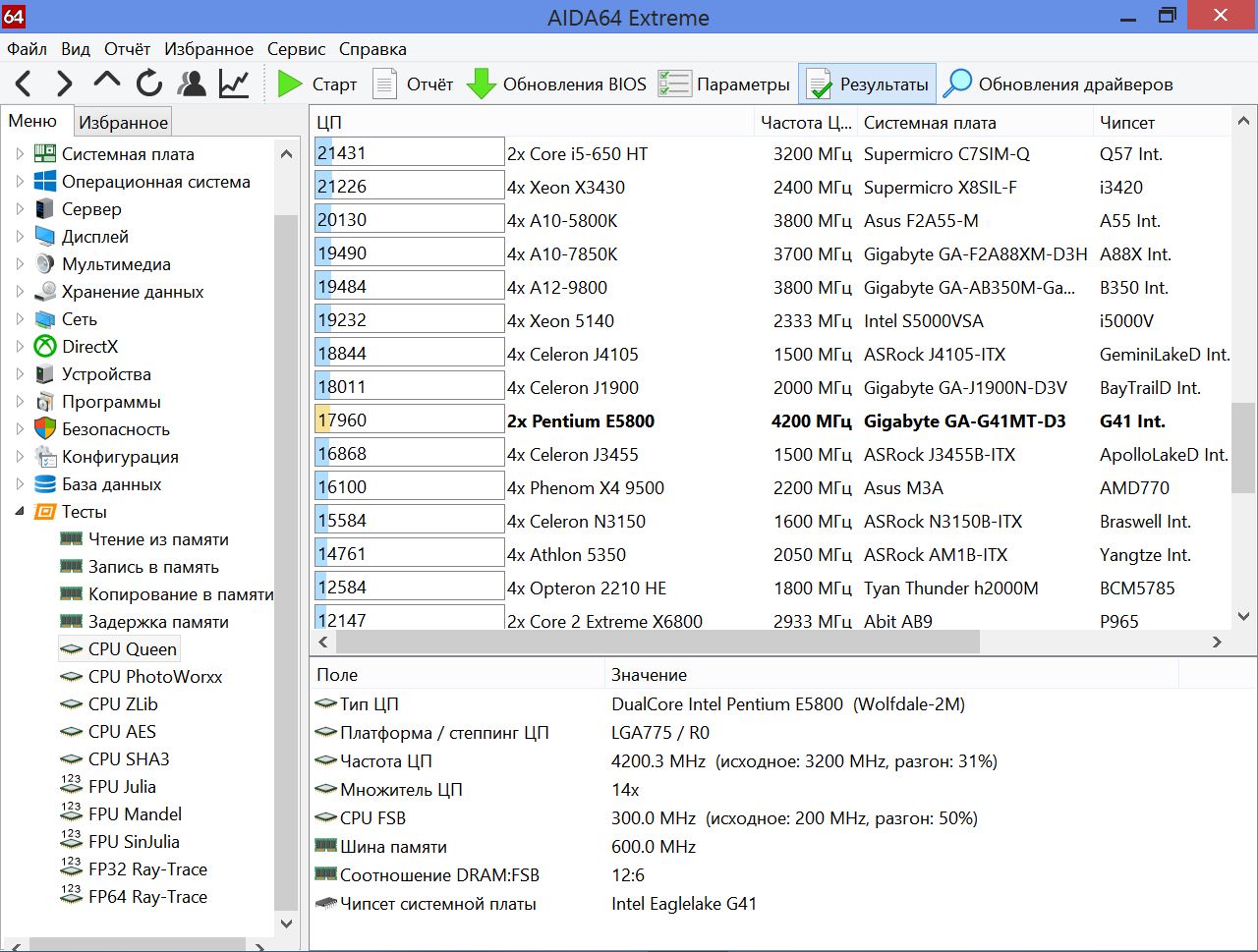This screenshot has width=1258, height=952.
Task: Expand the База данных tree node
Action: (20, 484)
